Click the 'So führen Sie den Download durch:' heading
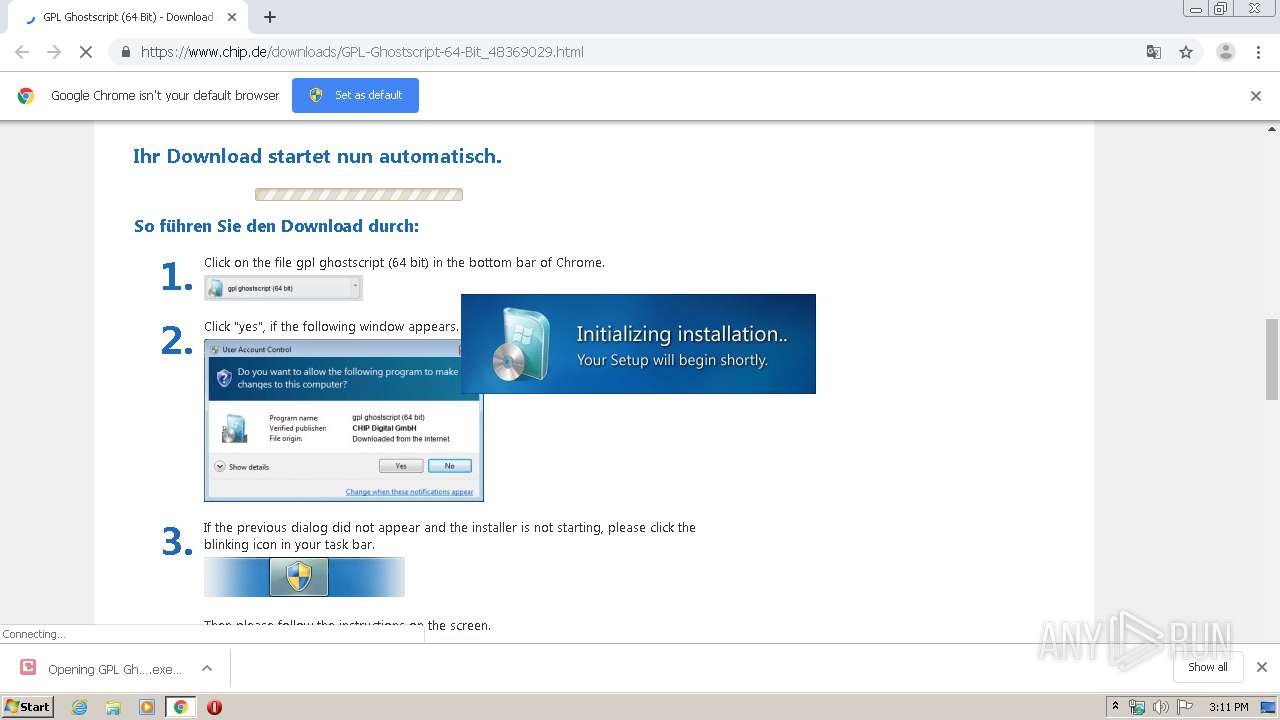 click(276, 226)
